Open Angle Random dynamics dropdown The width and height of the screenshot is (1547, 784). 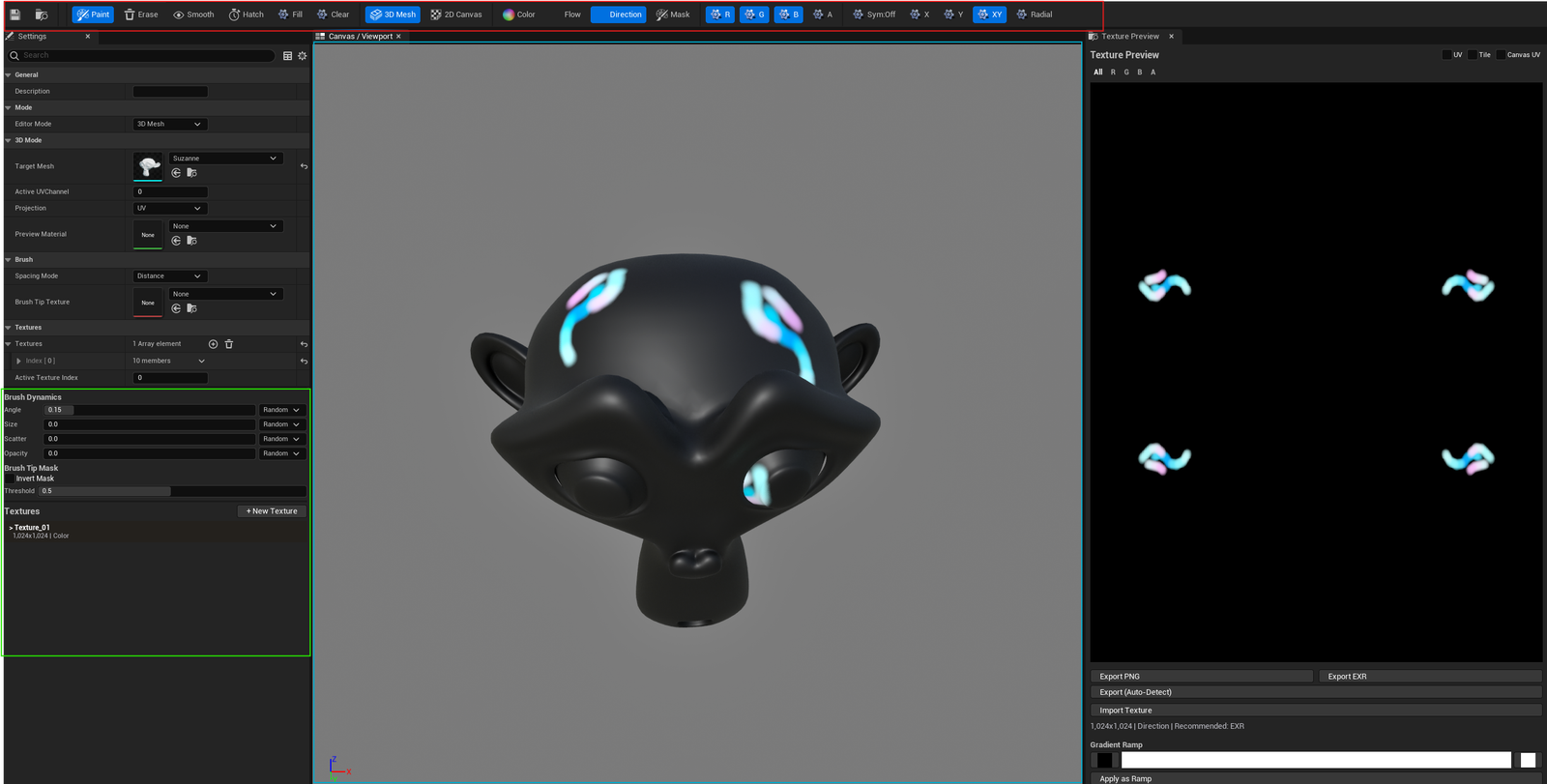282,410
